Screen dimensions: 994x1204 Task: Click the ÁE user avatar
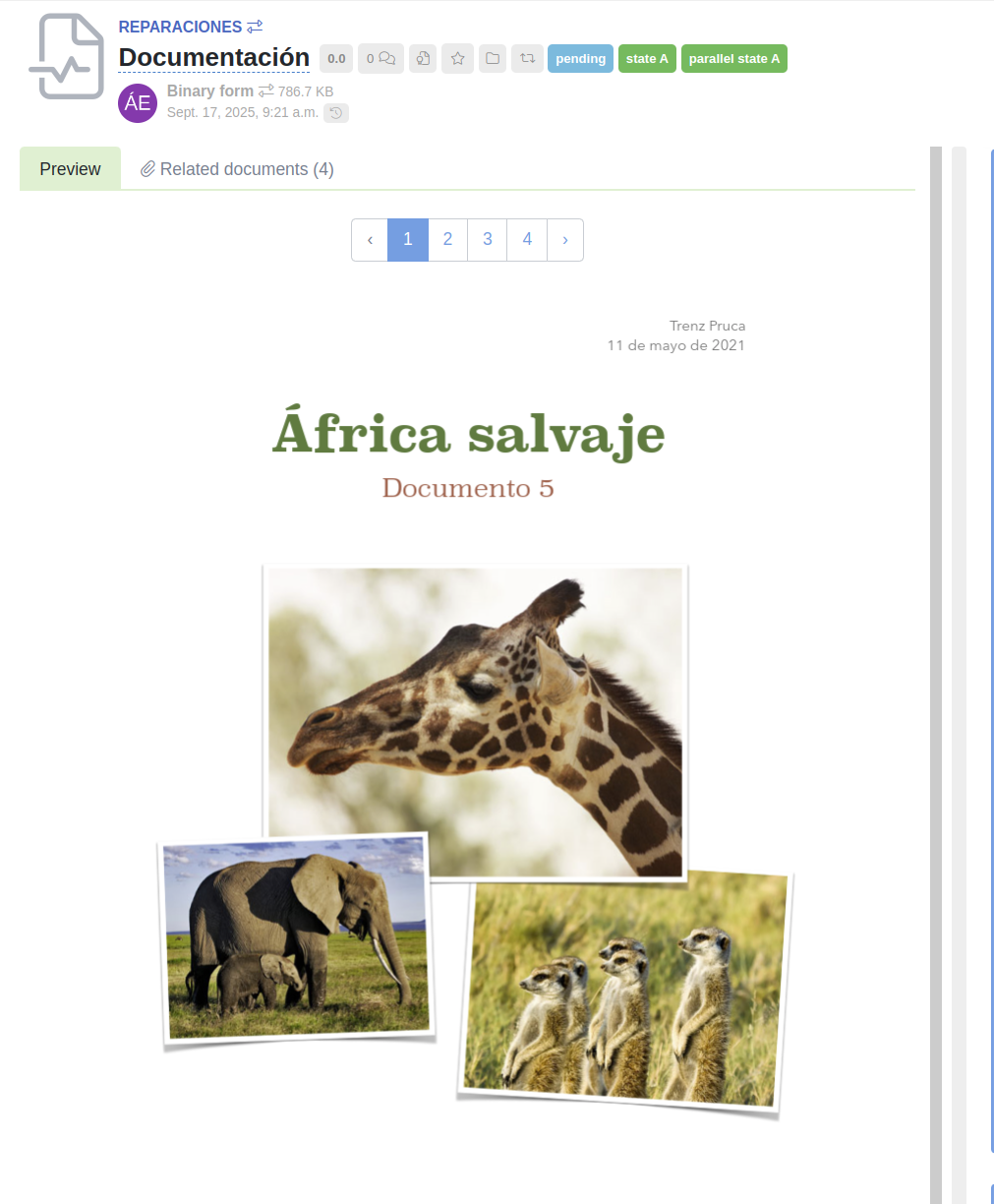pos(138,103)
